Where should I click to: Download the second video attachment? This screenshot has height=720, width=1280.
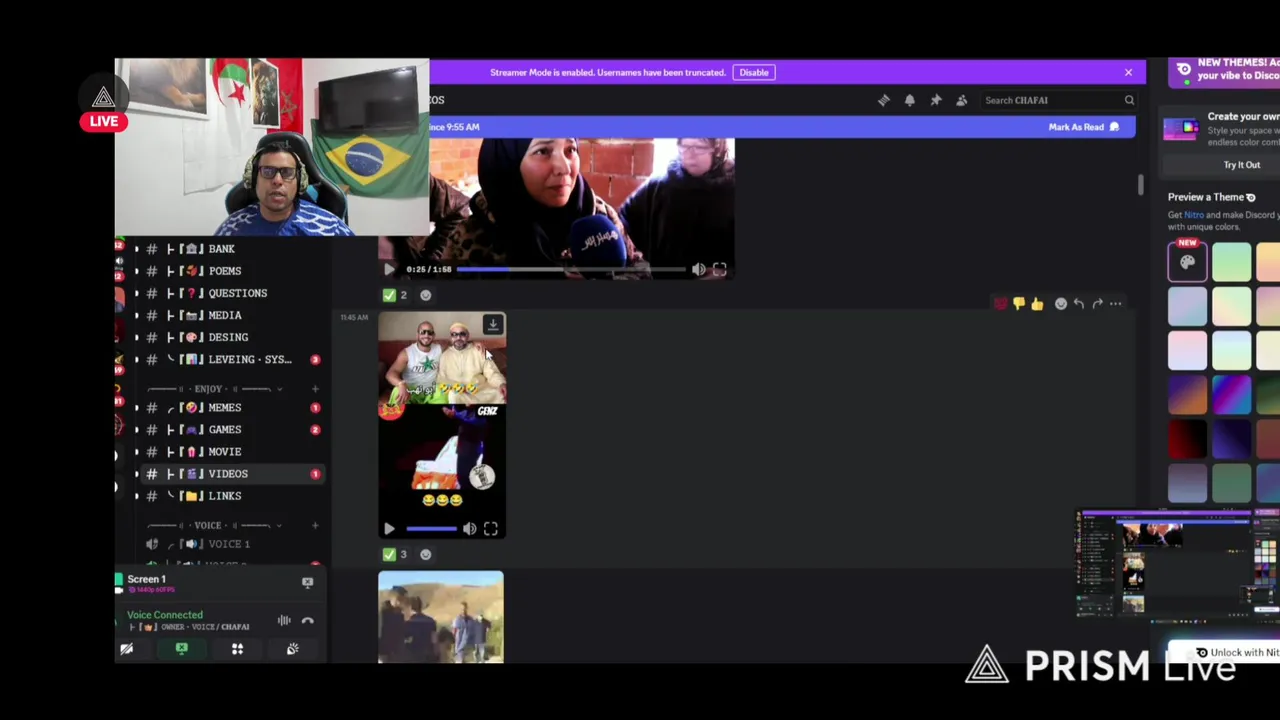coord(492,325)
